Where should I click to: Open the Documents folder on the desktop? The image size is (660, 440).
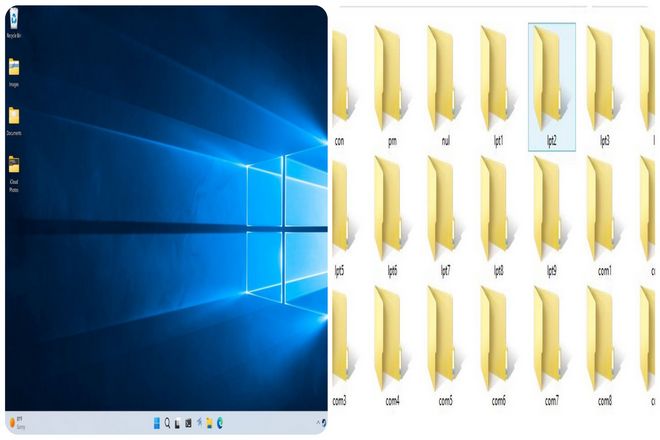(14, 121)
